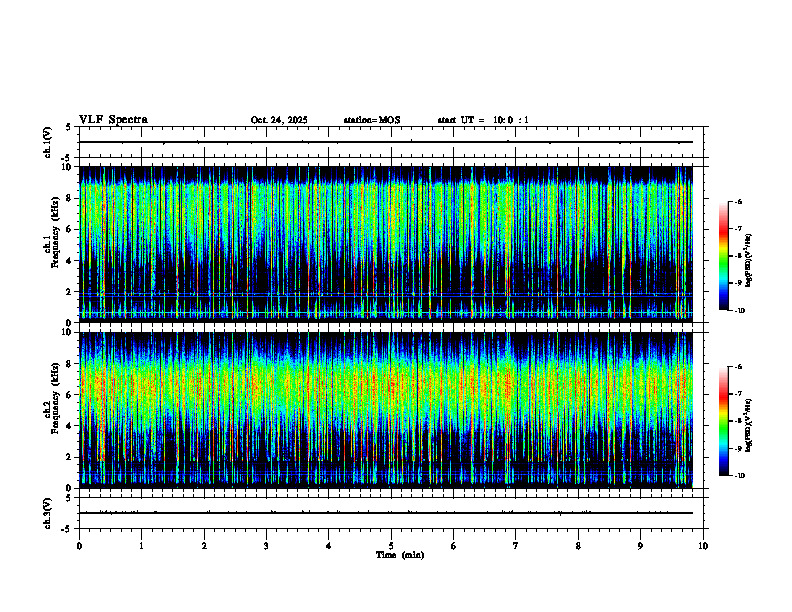Click the ch.2 spectrogram panel
Screen dimensions: 792x612
pyautogui.click(x=386, y=410)
